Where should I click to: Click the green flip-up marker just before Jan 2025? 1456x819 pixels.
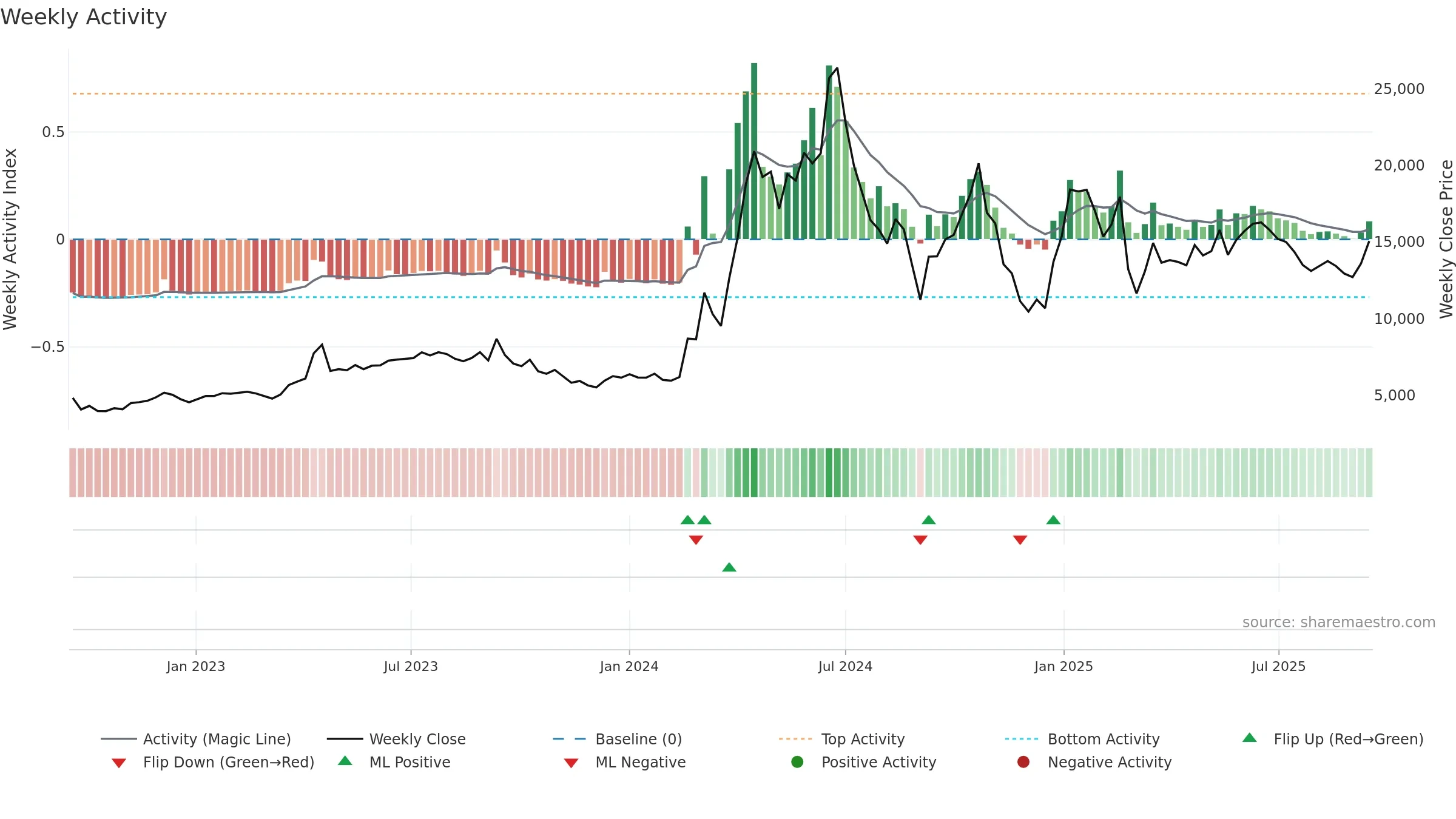coord(1053,520)
